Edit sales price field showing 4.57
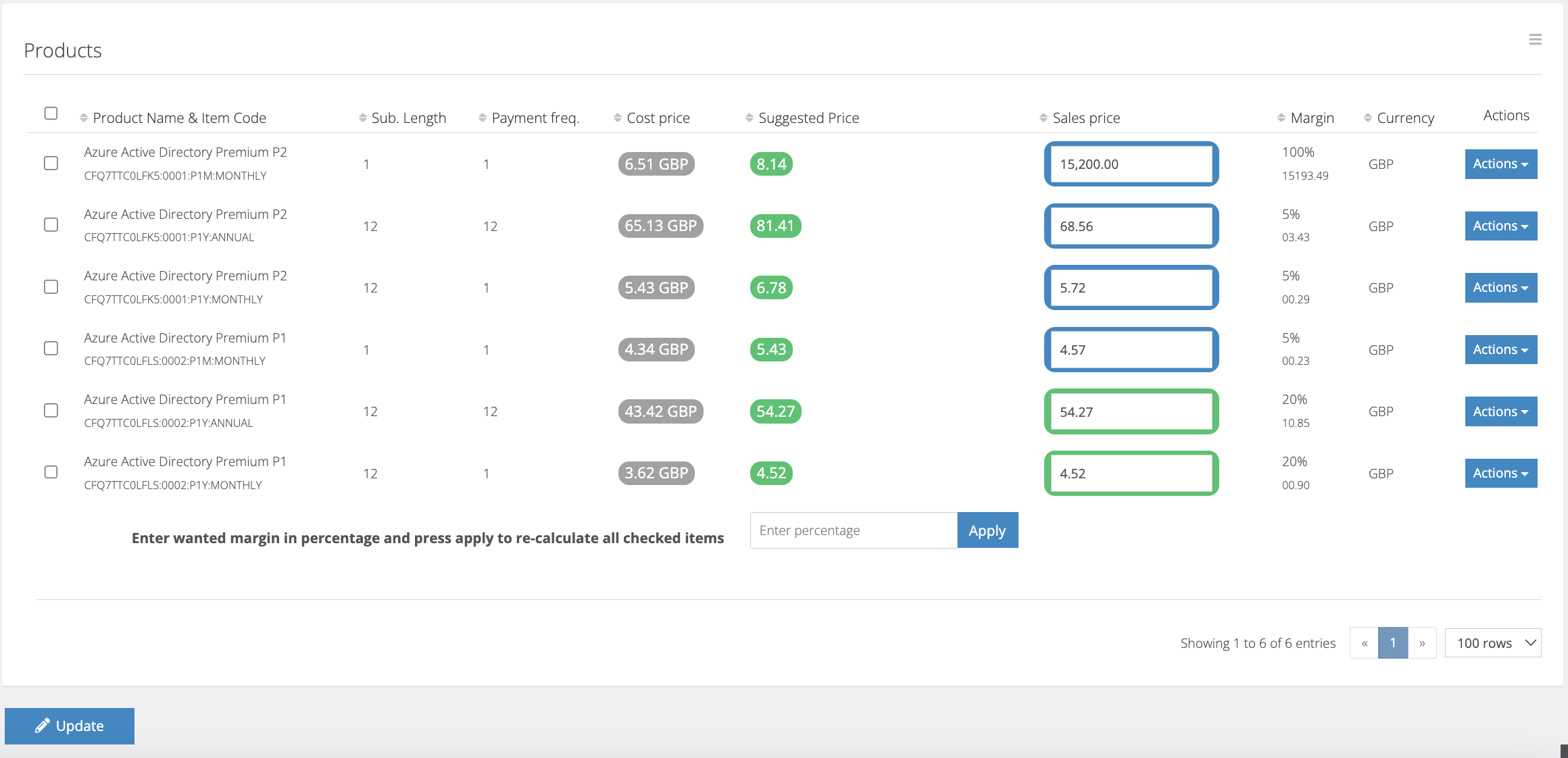1568x758 pixels. [1131, 349]
